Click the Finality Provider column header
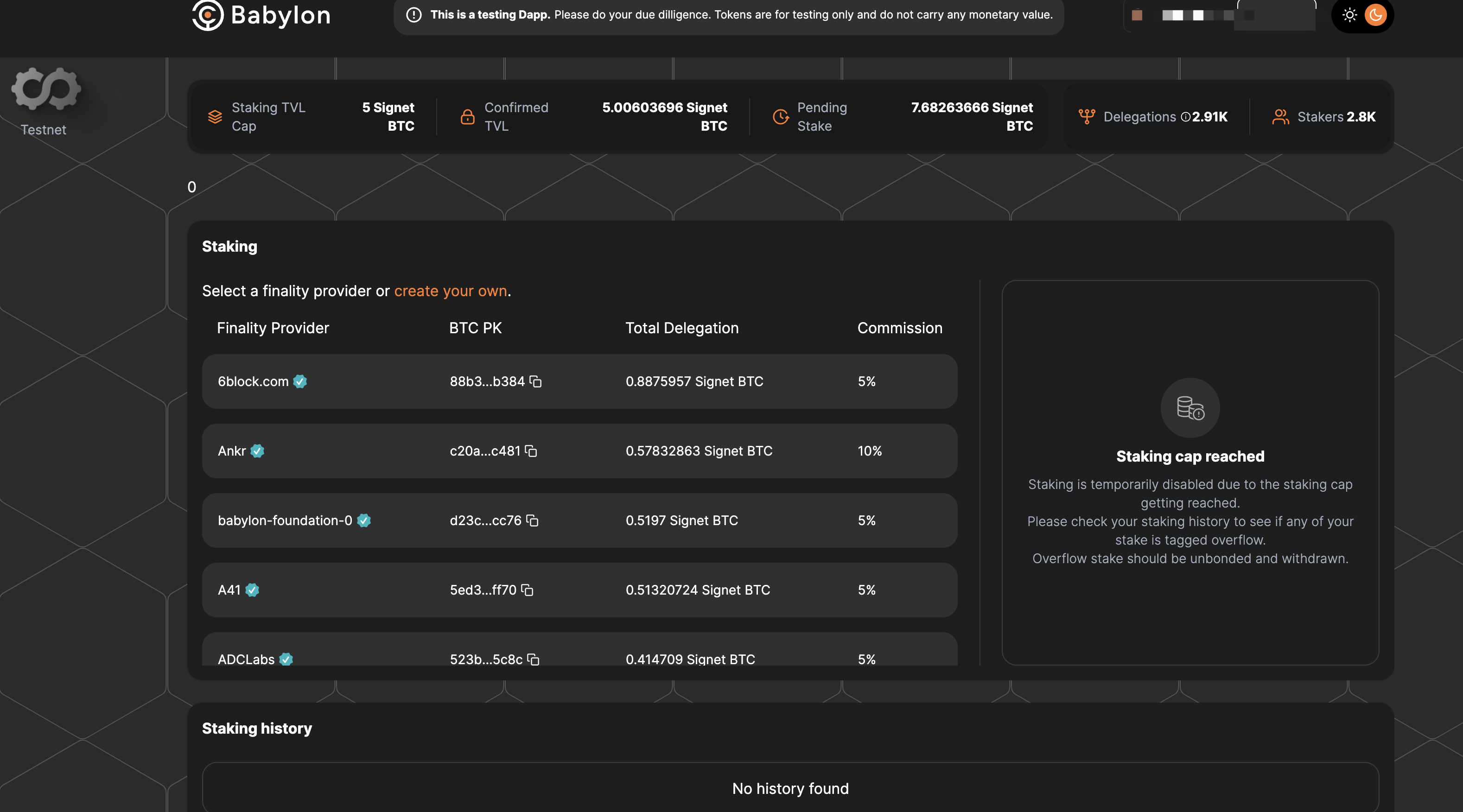1463x812 pixels. click(273, 328)
